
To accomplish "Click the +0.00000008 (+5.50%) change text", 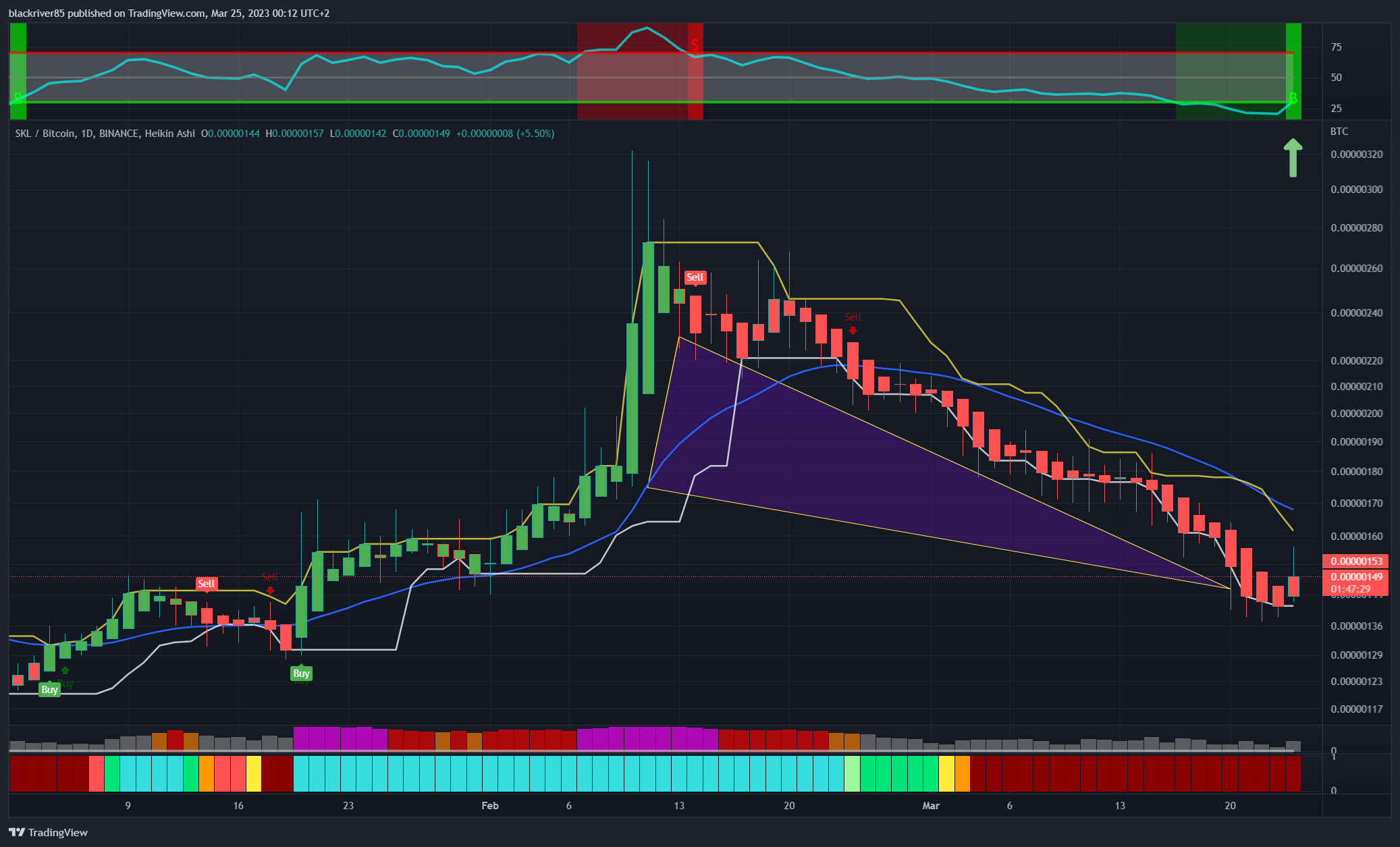I will pos(506,134).
